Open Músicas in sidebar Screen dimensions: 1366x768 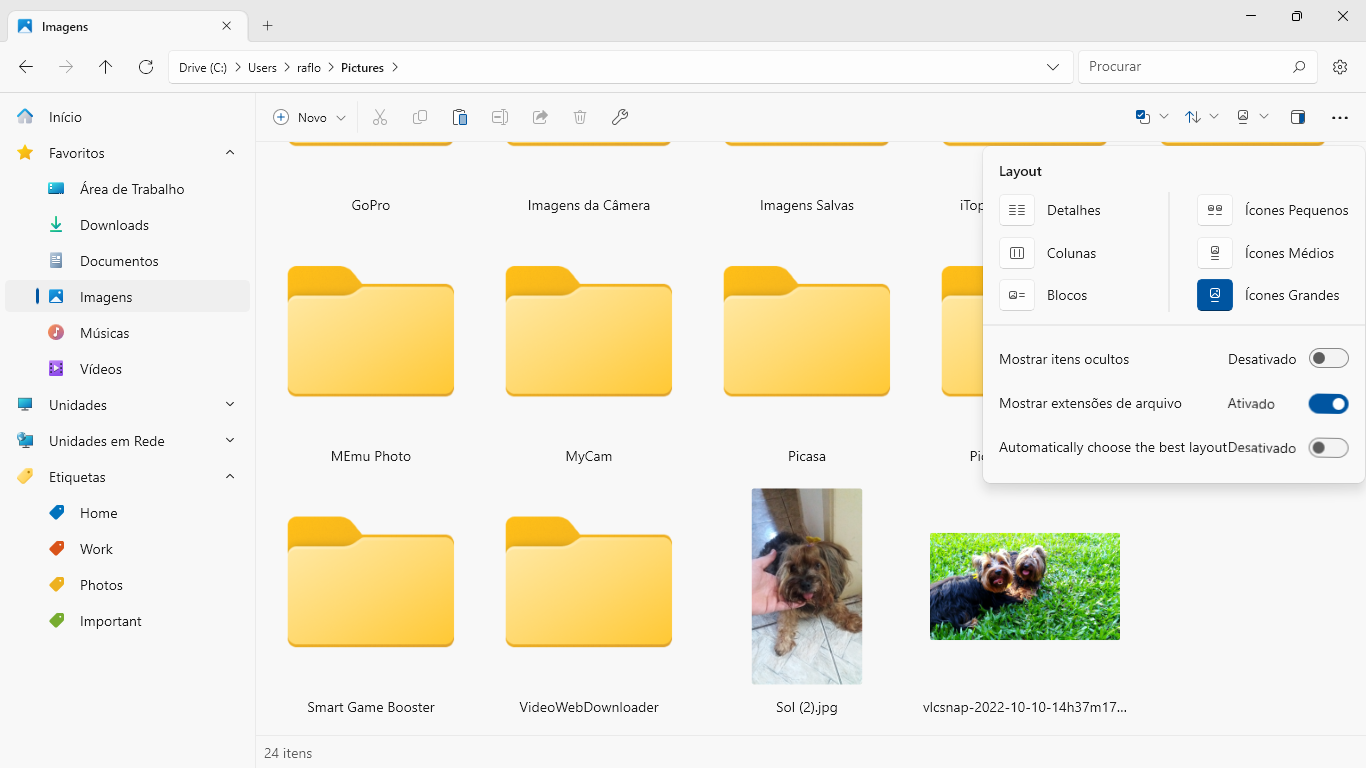[x=127, y=333]
